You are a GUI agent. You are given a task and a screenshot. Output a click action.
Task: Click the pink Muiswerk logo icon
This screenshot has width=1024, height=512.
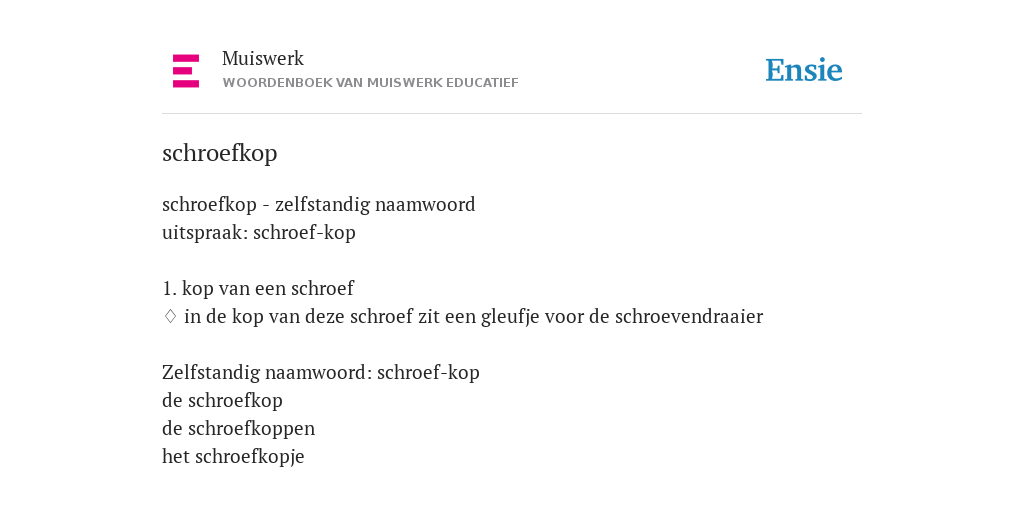(185, 71)
